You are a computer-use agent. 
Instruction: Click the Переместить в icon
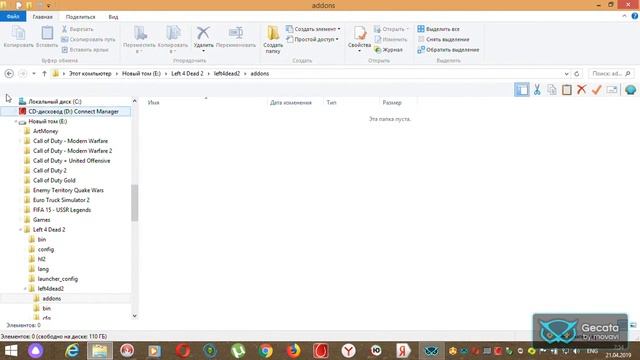140,33
